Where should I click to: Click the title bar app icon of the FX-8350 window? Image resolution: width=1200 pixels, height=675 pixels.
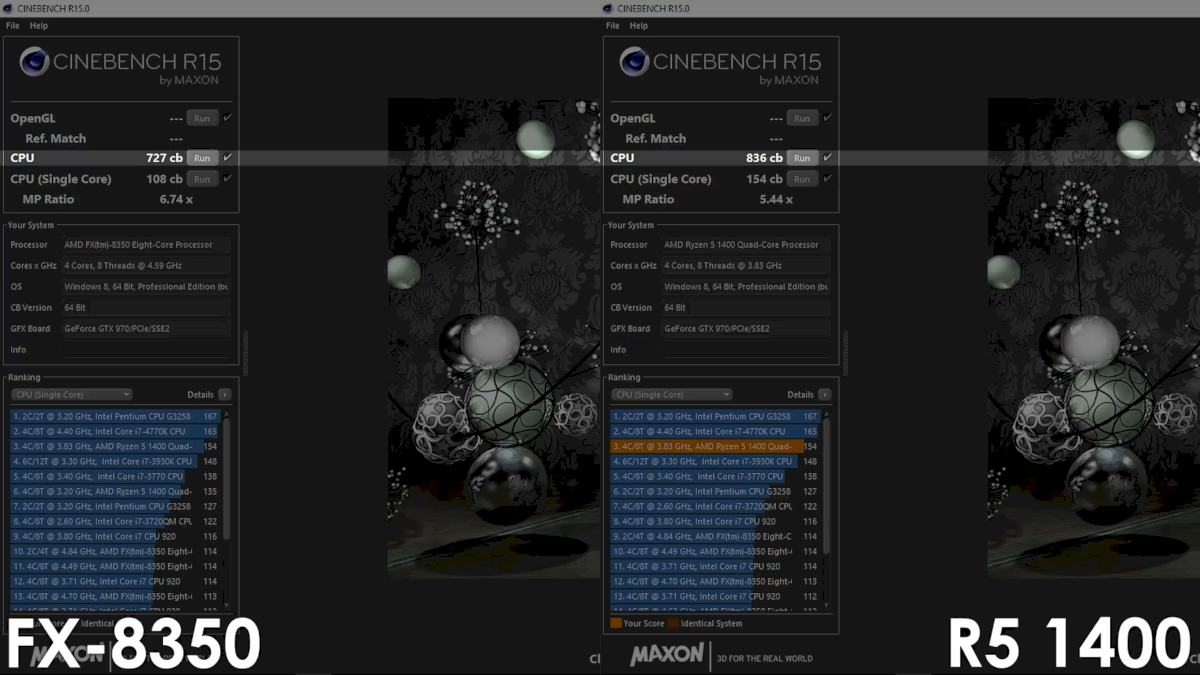click(8, 8)
